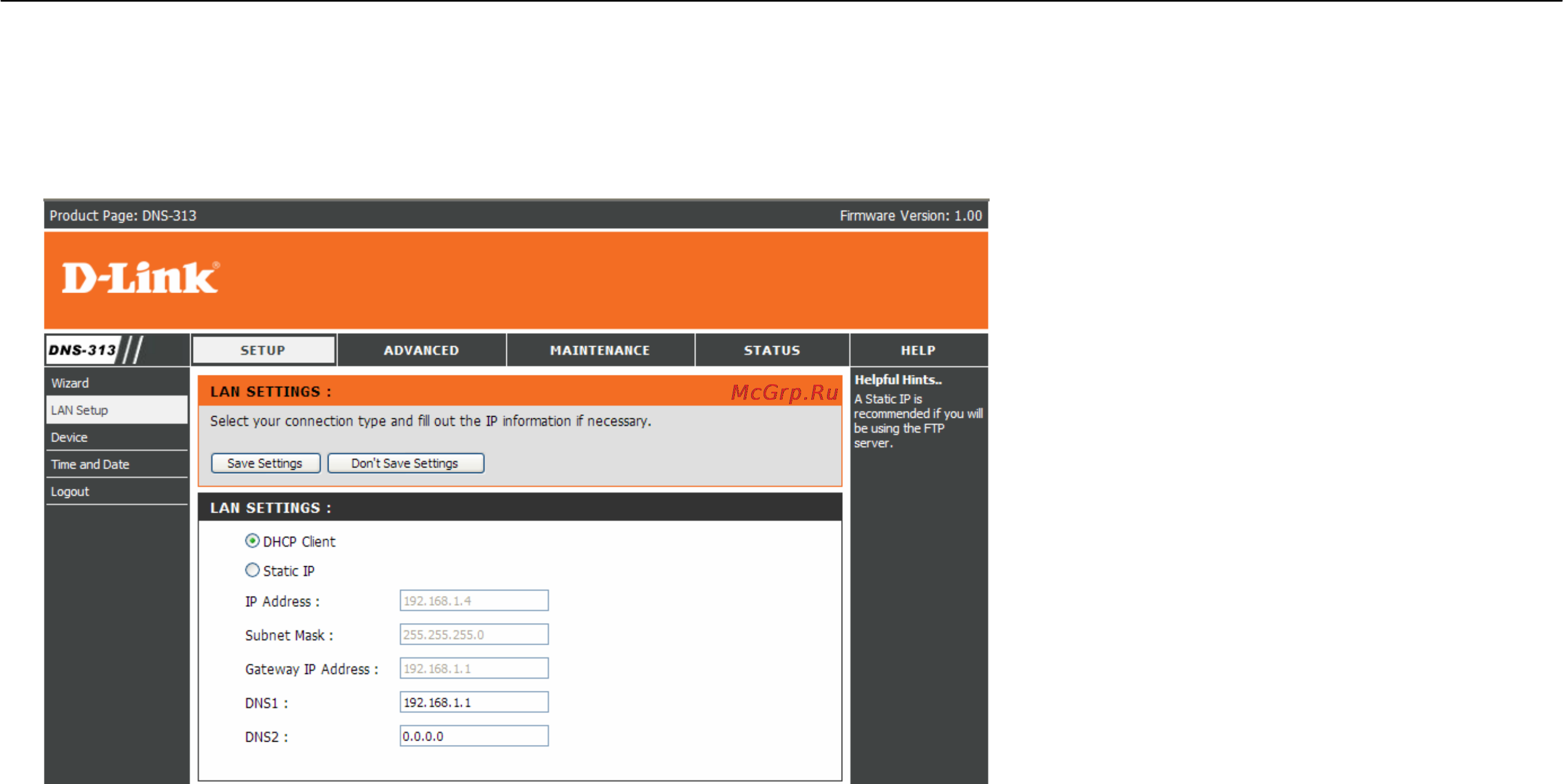Image resolution: width=1563 pixels, height=784 pixels.
Task: Click the 'Select your connection type' instruction text
Action: pos(431,421)
